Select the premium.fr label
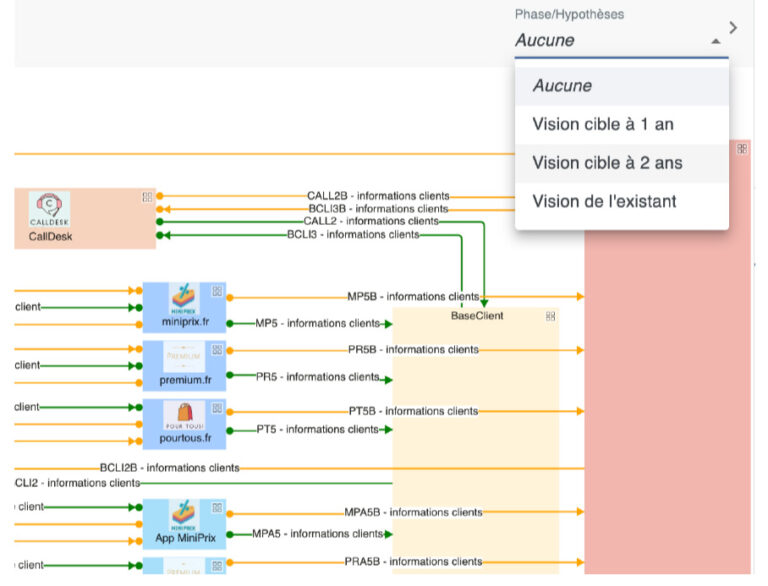 pos(185,380)
